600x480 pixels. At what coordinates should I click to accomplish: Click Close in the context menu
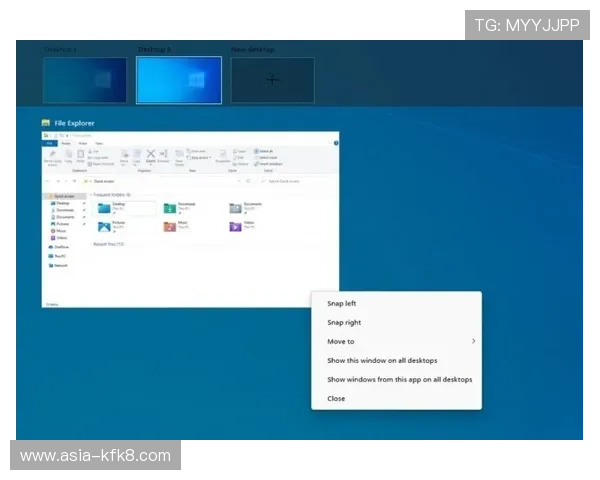[x=336, y=399]
